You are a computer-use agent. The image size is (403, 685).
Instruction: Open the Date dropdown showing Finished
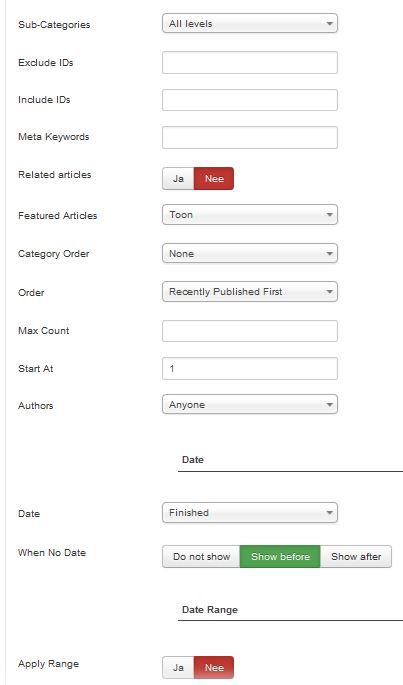tap(250, 513)
